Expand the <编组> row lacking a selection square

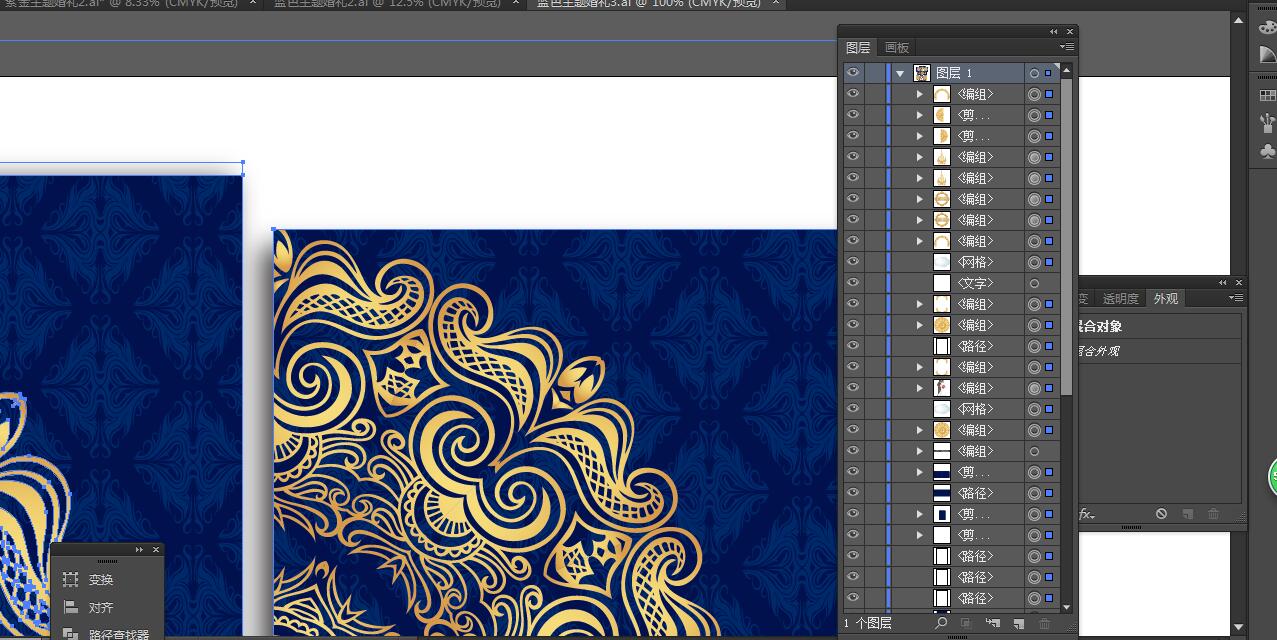coord(920,451)
